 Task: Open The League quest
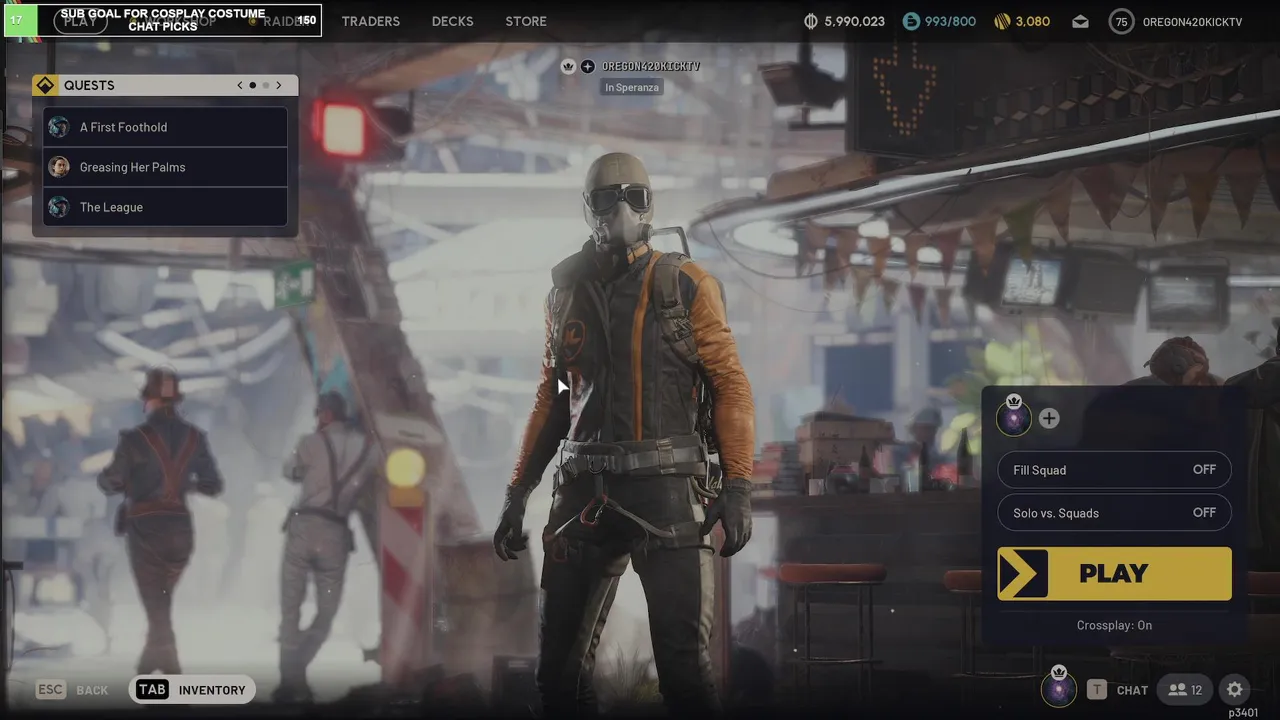pyautogui.click(x=165, y=207)
